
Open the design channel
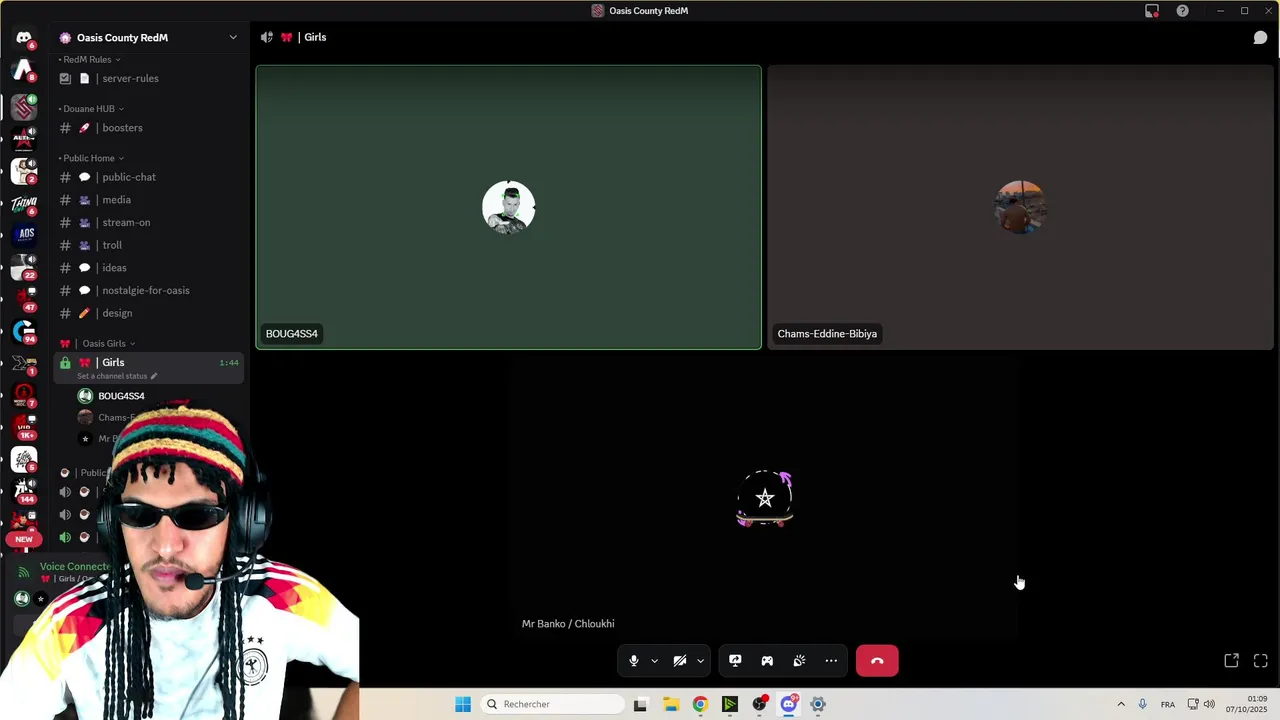pos(149,313)
